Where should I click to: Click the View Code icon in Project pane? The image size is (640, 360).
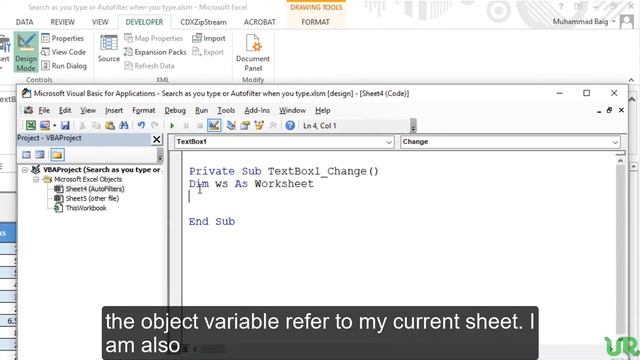coord(27,155)
